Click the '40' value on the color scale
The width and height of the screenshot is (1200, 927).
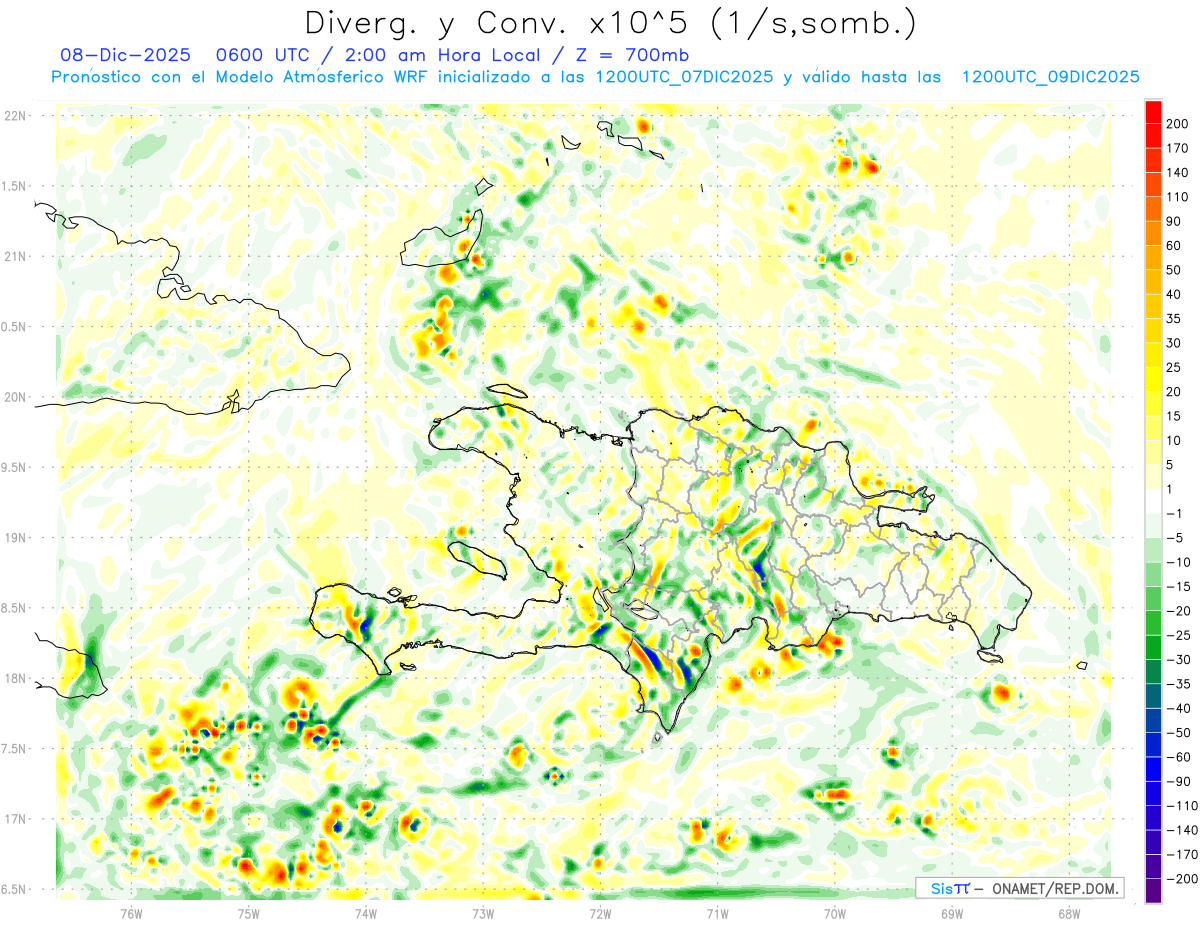(x=1174, y=295)
